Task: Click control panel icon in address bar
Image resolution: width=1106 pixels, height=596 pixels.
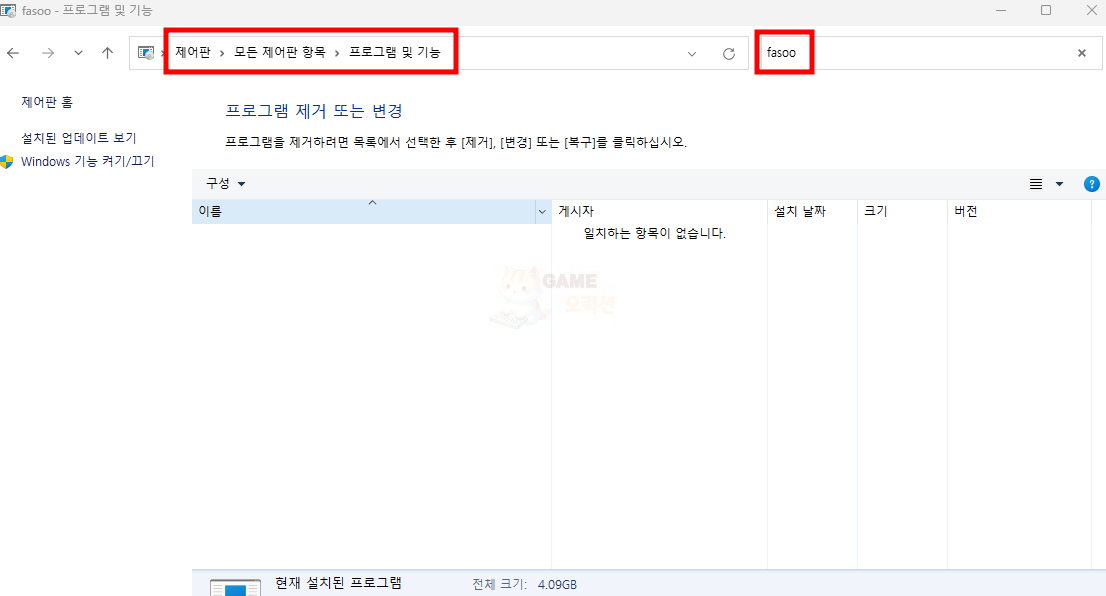Action: [x=146, y=53]
